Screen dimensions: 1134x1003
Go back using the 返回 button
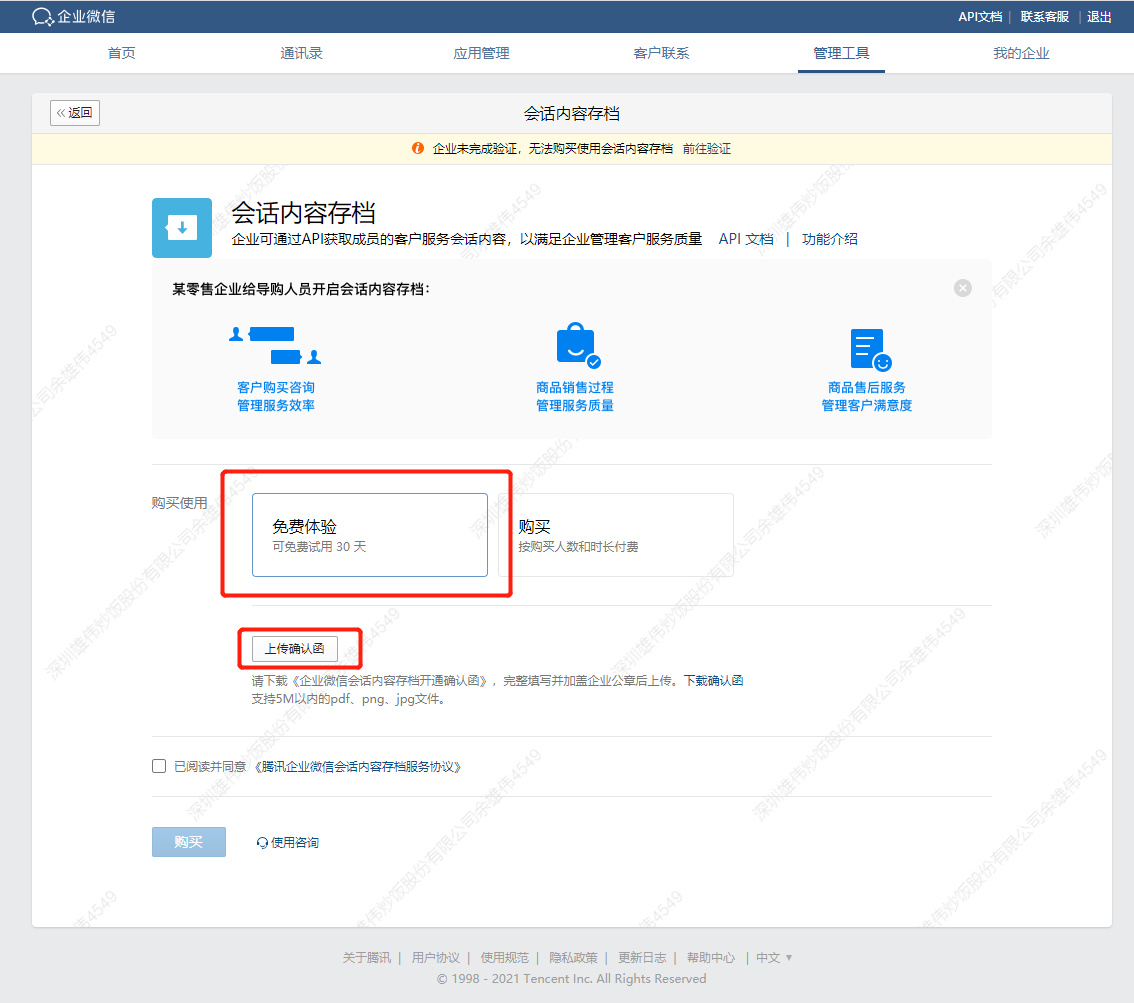click(74, 113)
